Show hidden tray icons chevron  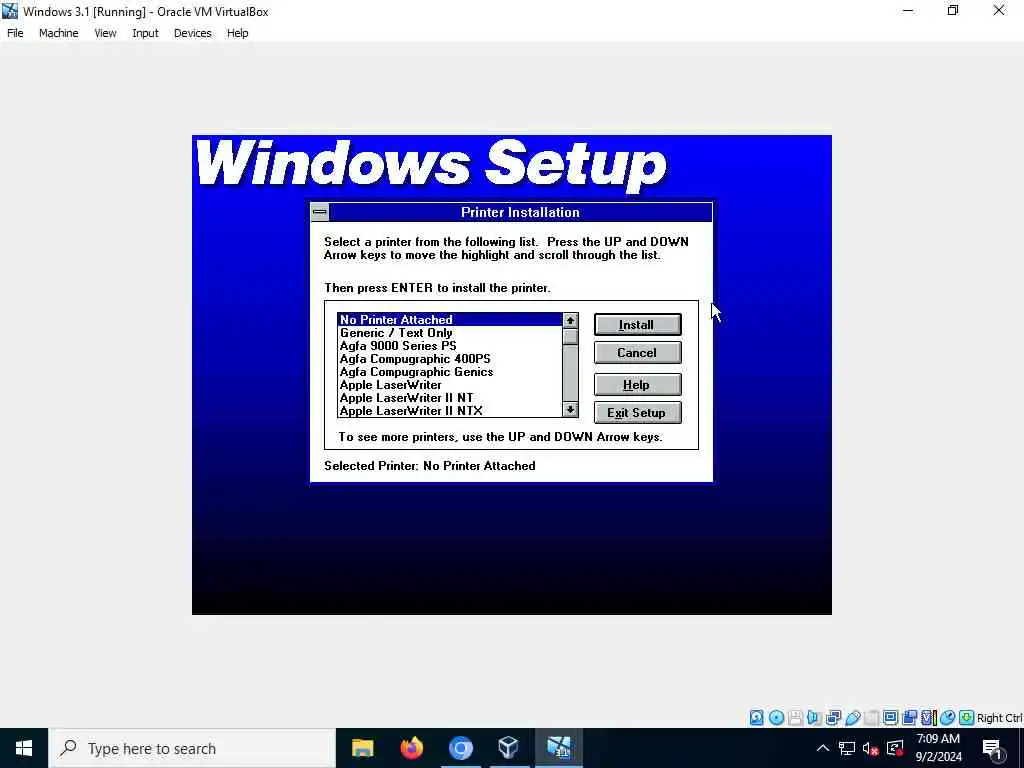click(x=823, y=748)
